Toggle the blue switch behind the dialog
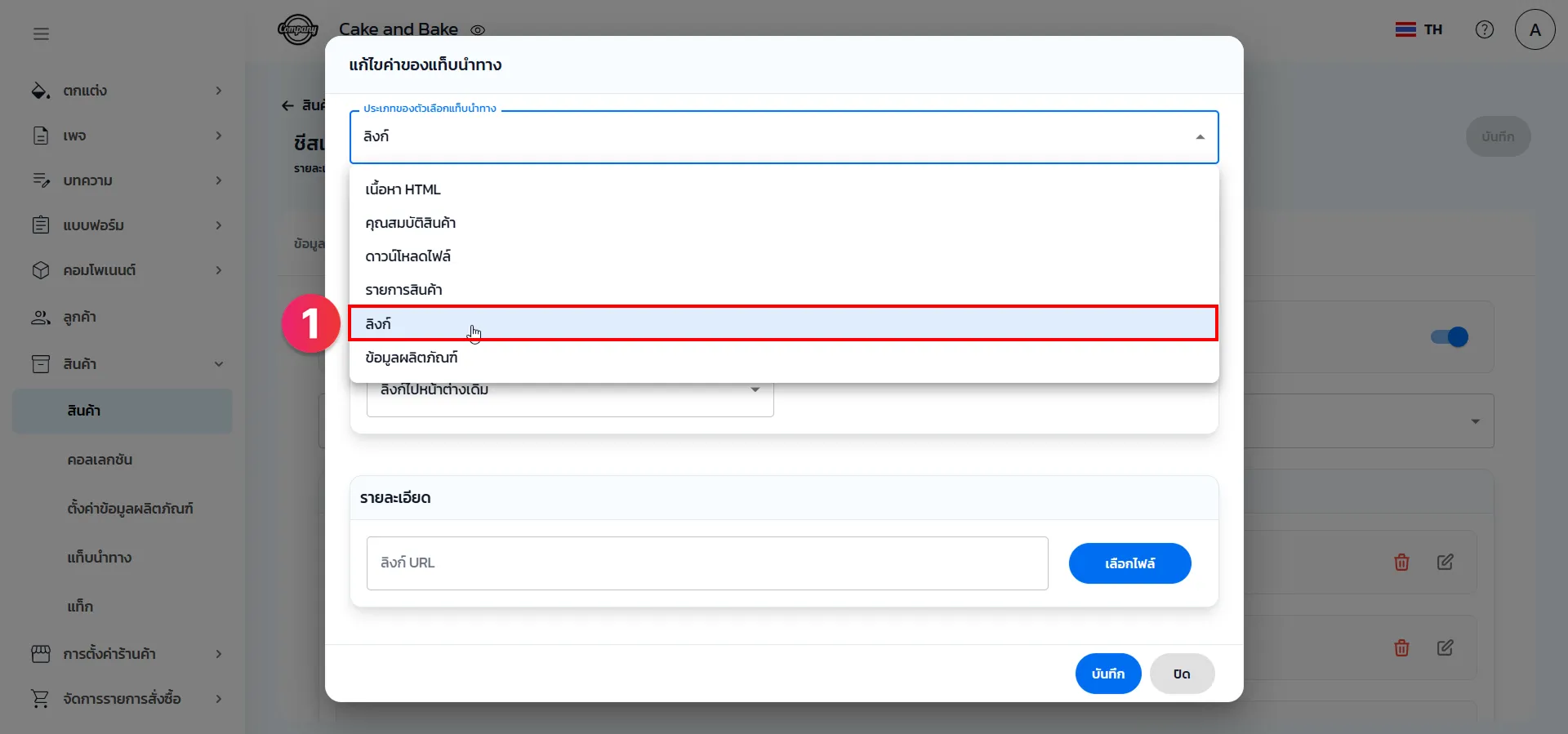 1450,337
